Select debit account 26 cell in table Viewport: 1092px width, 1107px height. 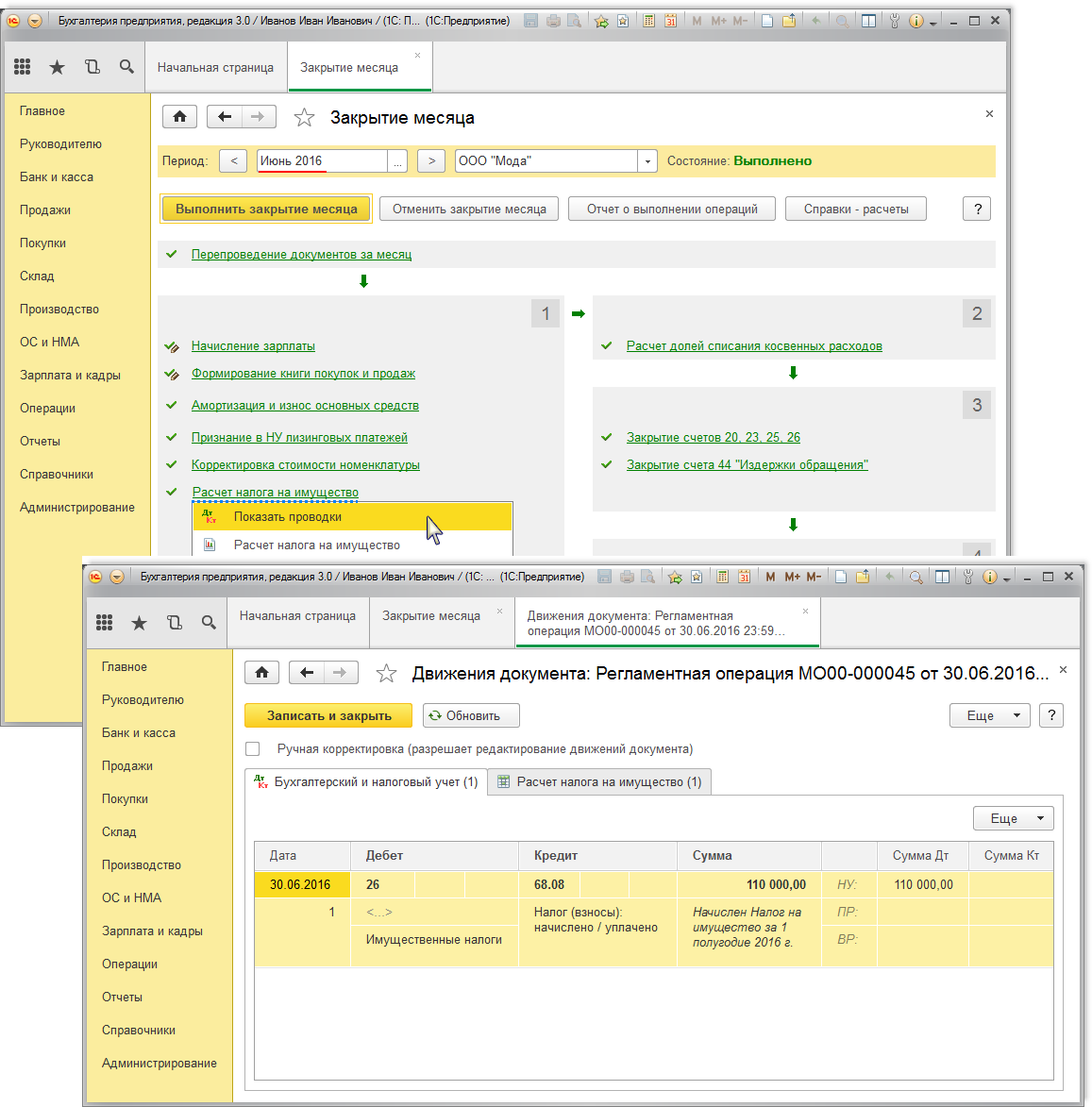pyautogui.click(x=382, y=884)
